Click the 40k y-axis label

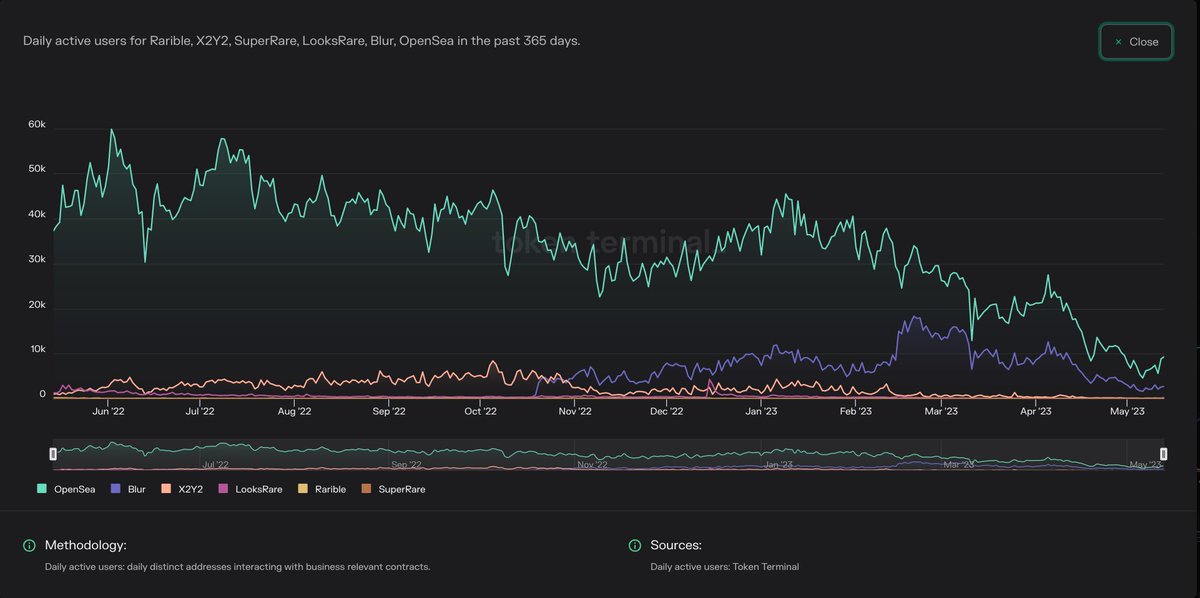pyautogui.click(x=37, y=214)
